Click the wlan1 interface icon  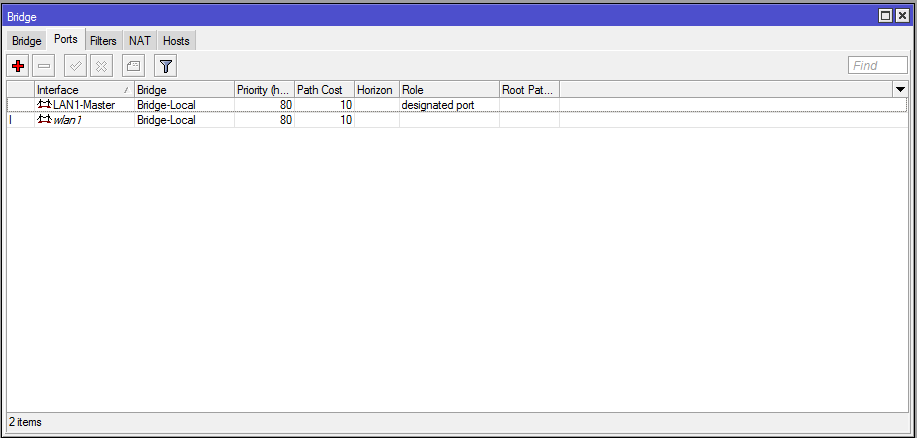[x=44, y=120]
